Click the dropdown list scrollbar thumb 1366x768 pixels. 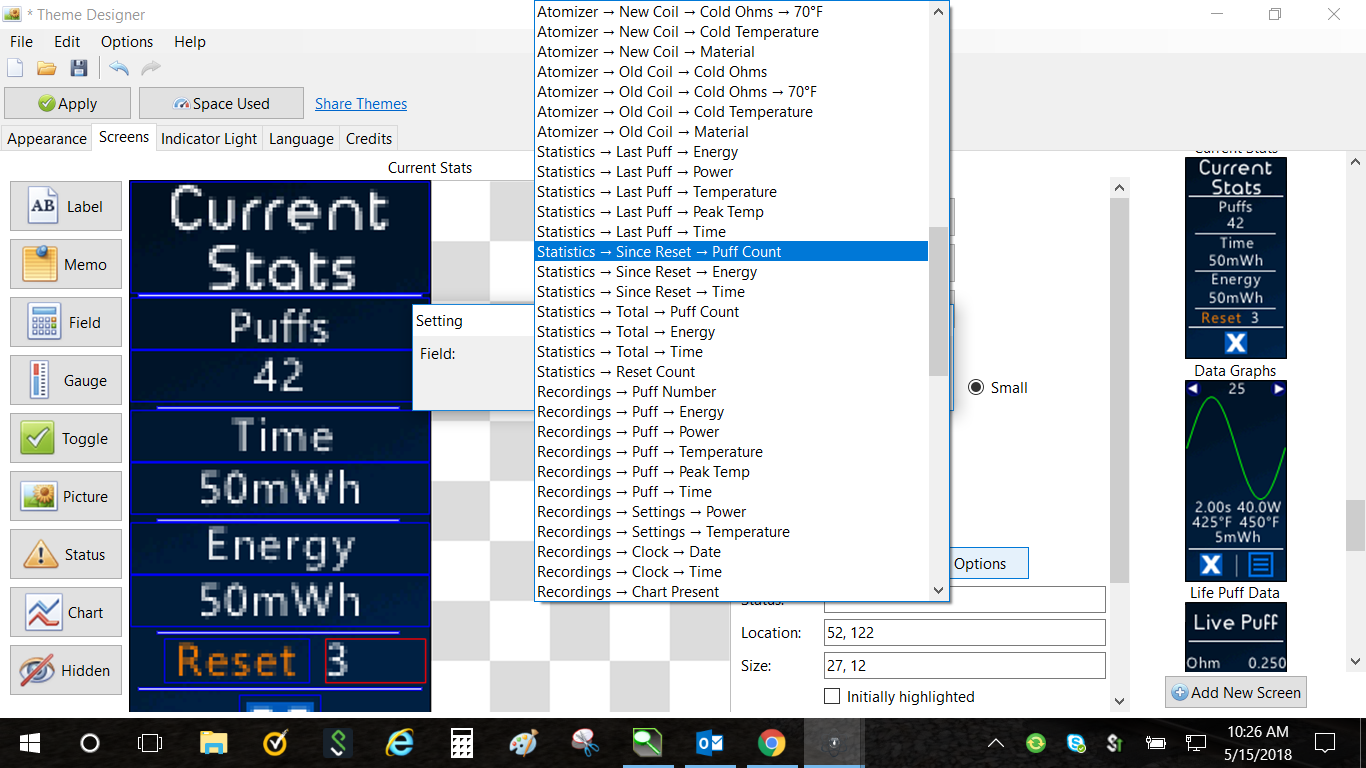point(938,300)
